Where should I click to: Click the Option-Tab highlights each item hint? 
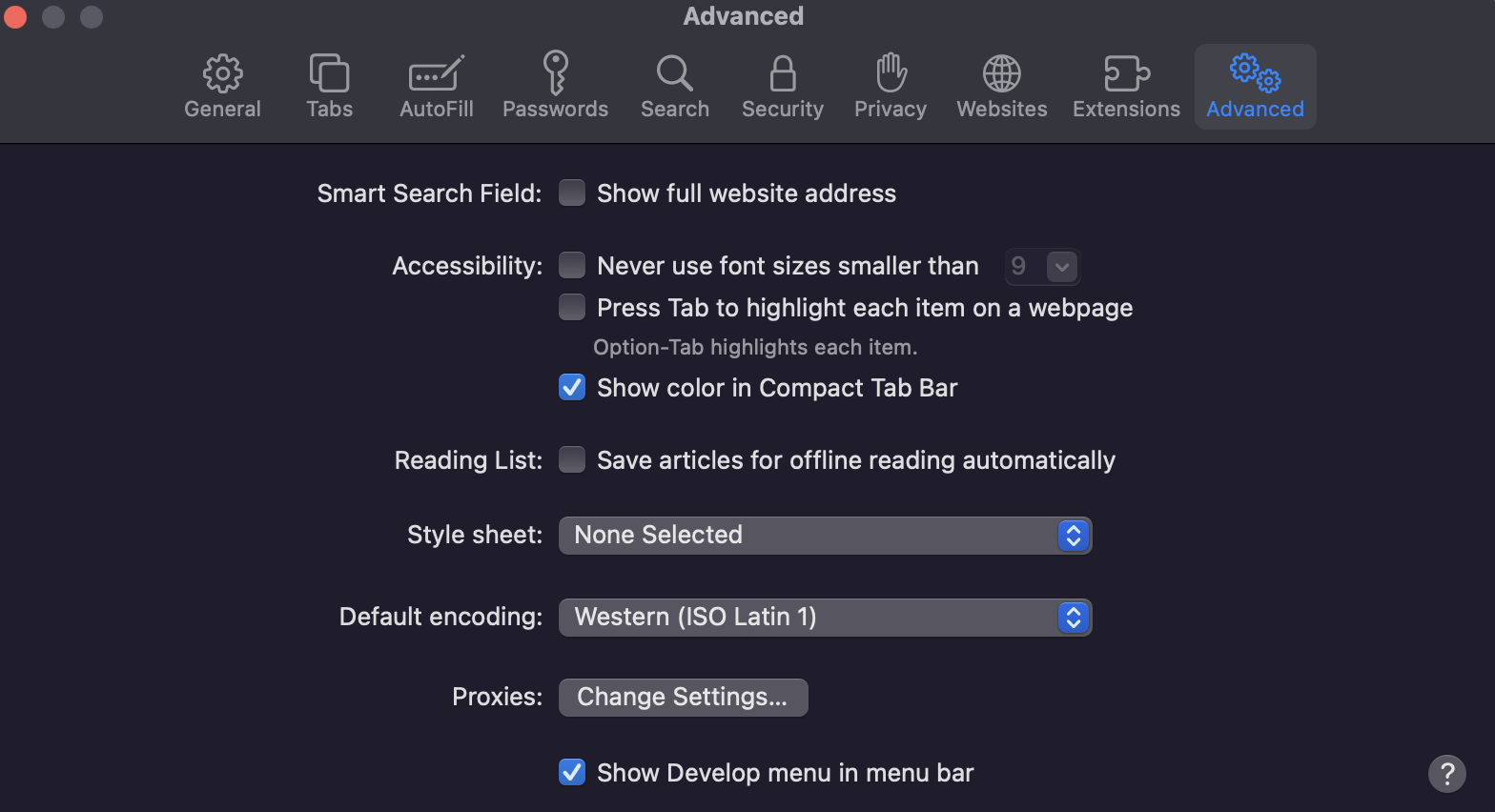[x=755, y=347]
